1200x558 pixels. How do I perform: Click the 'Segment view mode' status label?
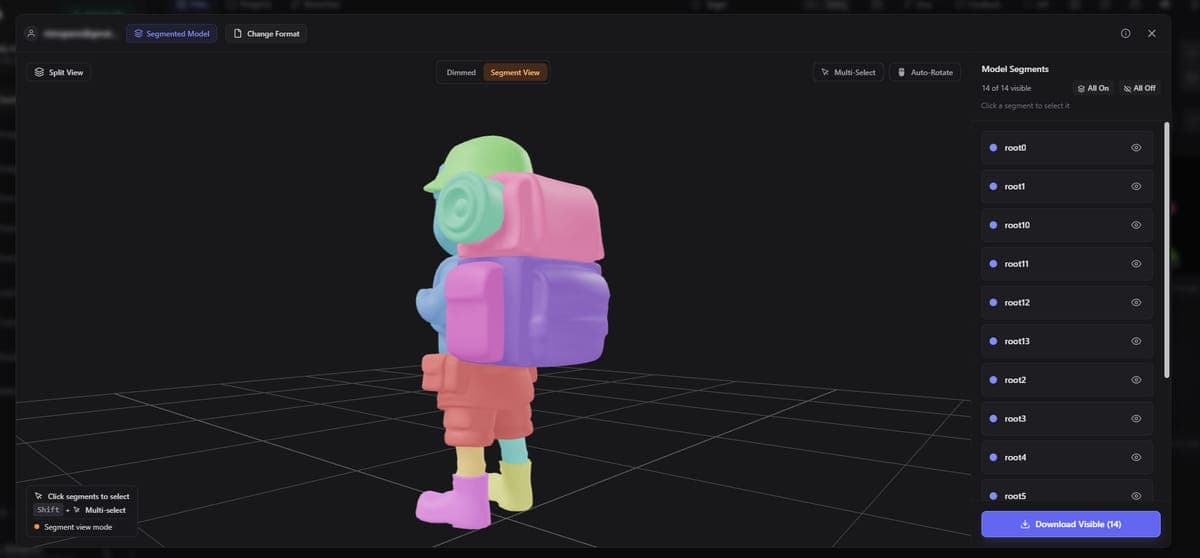tap(78, 527)
